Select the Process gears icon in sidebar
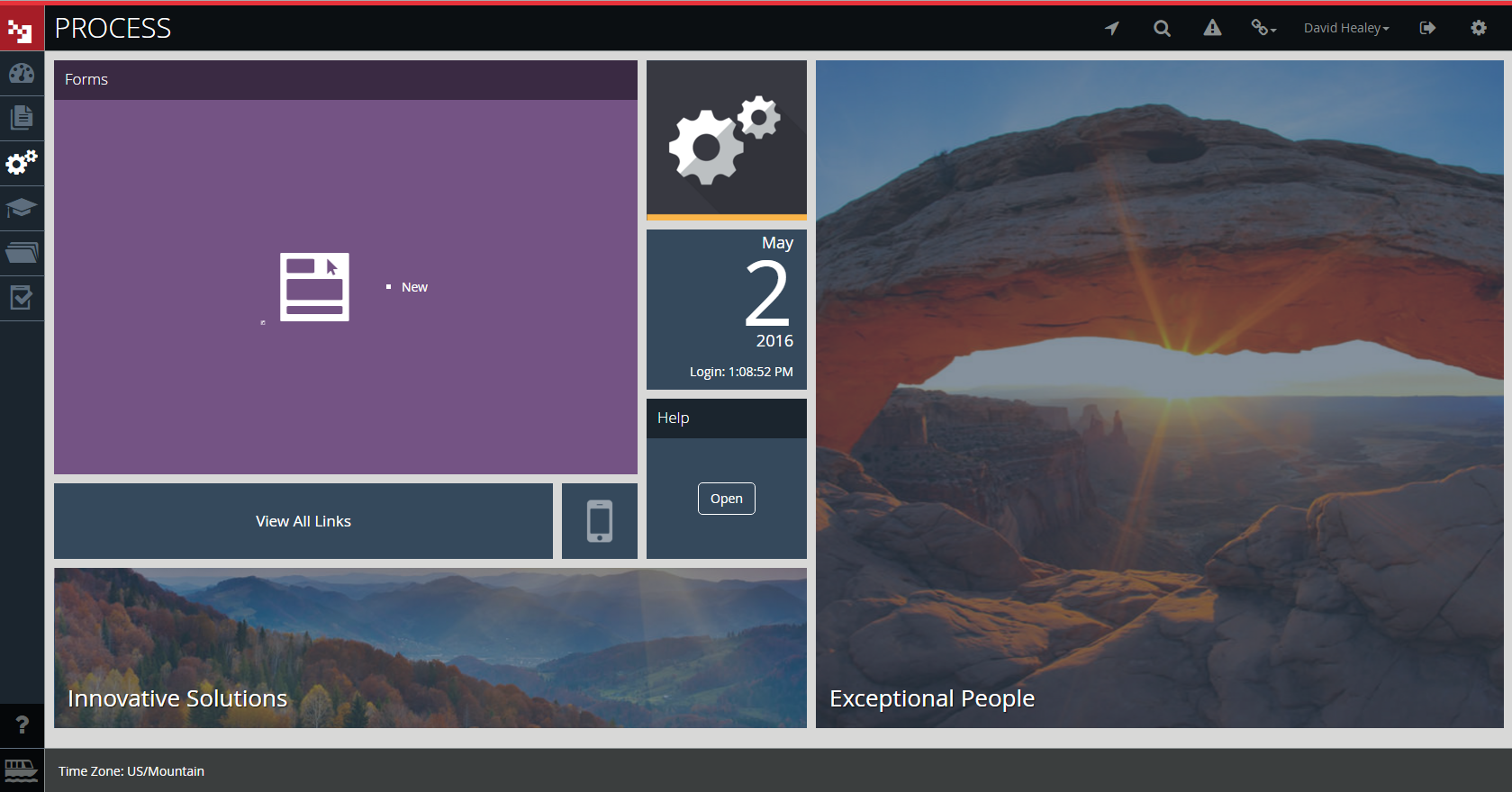This screenshot has width=1512, height=792. [22, 163]
